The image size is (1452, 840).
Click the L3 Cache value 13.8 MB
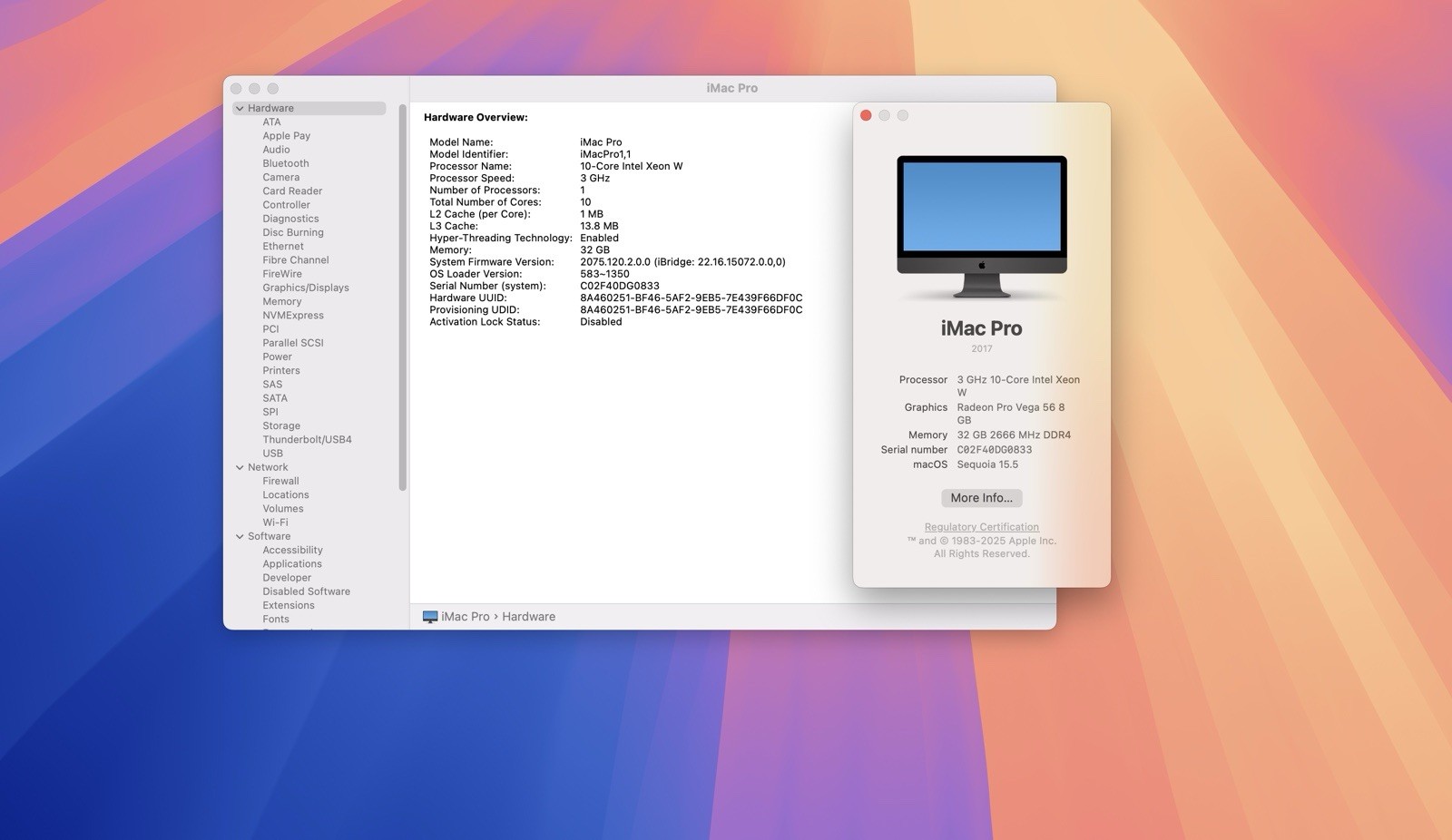[599, 226]
